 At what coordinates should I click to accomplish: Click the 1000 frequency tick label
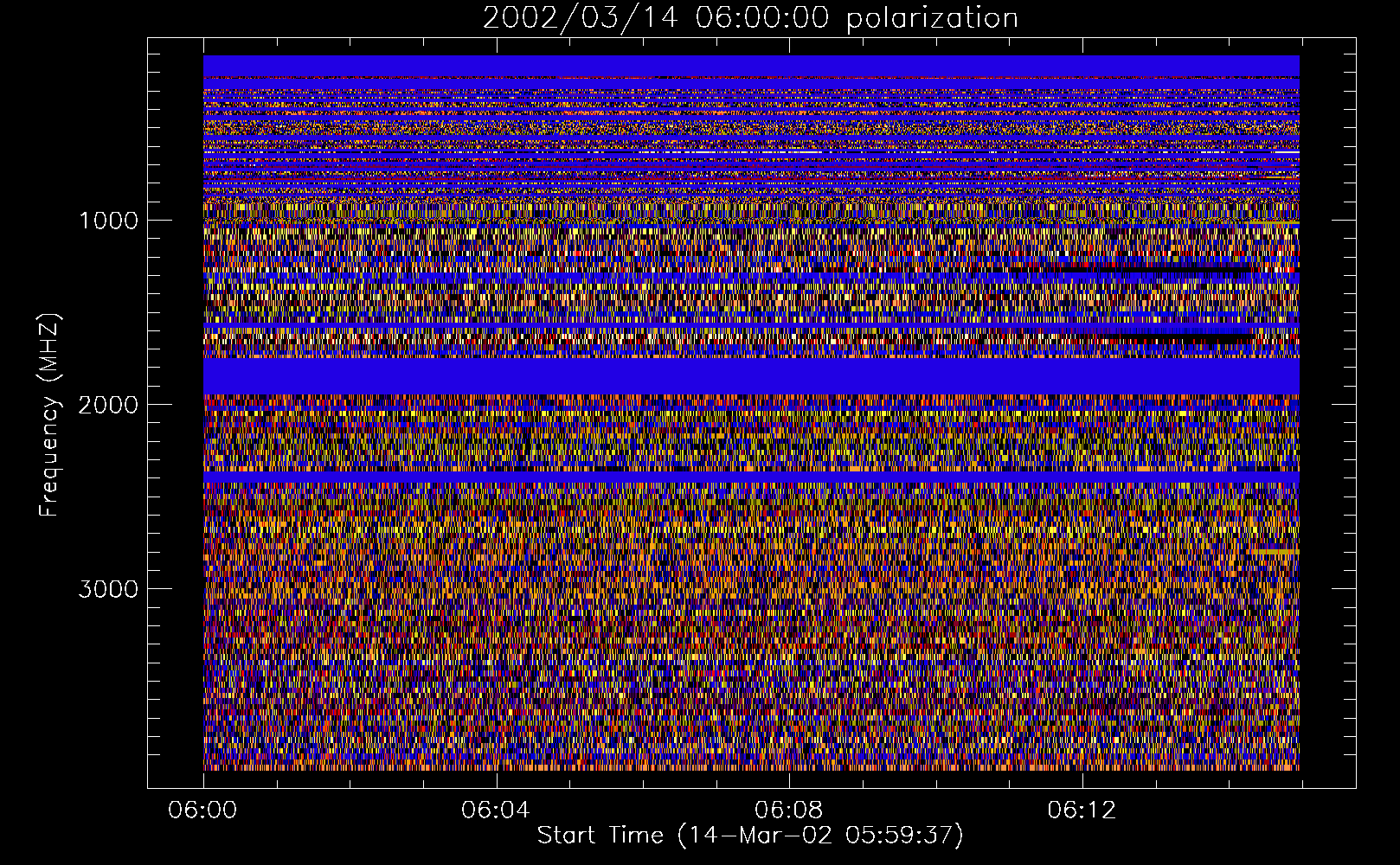click(108, 221)
